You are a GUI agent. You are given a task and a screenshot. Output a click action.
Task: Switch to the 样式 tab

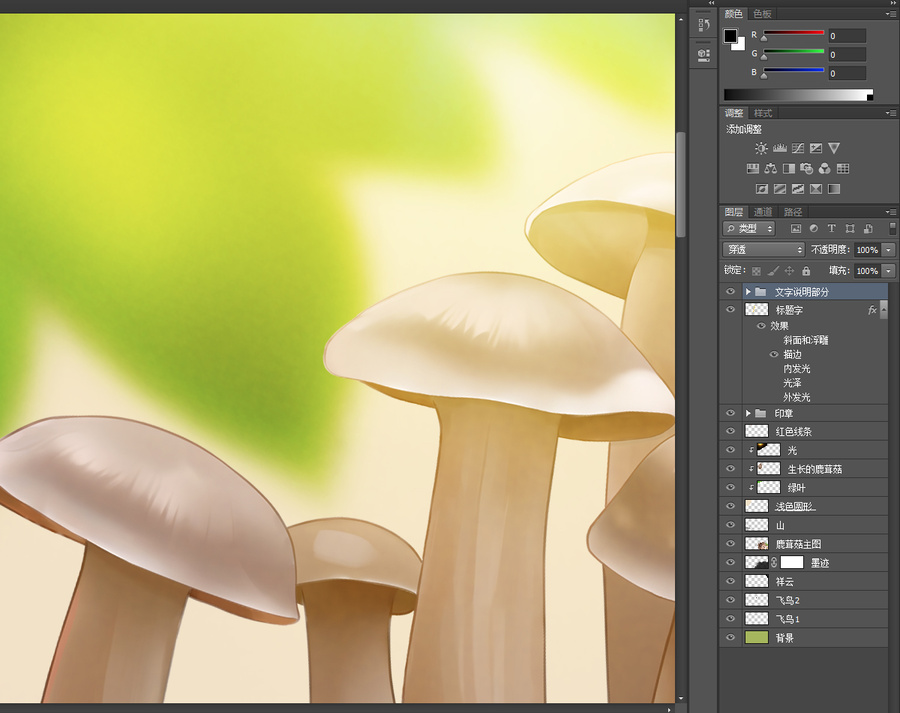(763, 113)
